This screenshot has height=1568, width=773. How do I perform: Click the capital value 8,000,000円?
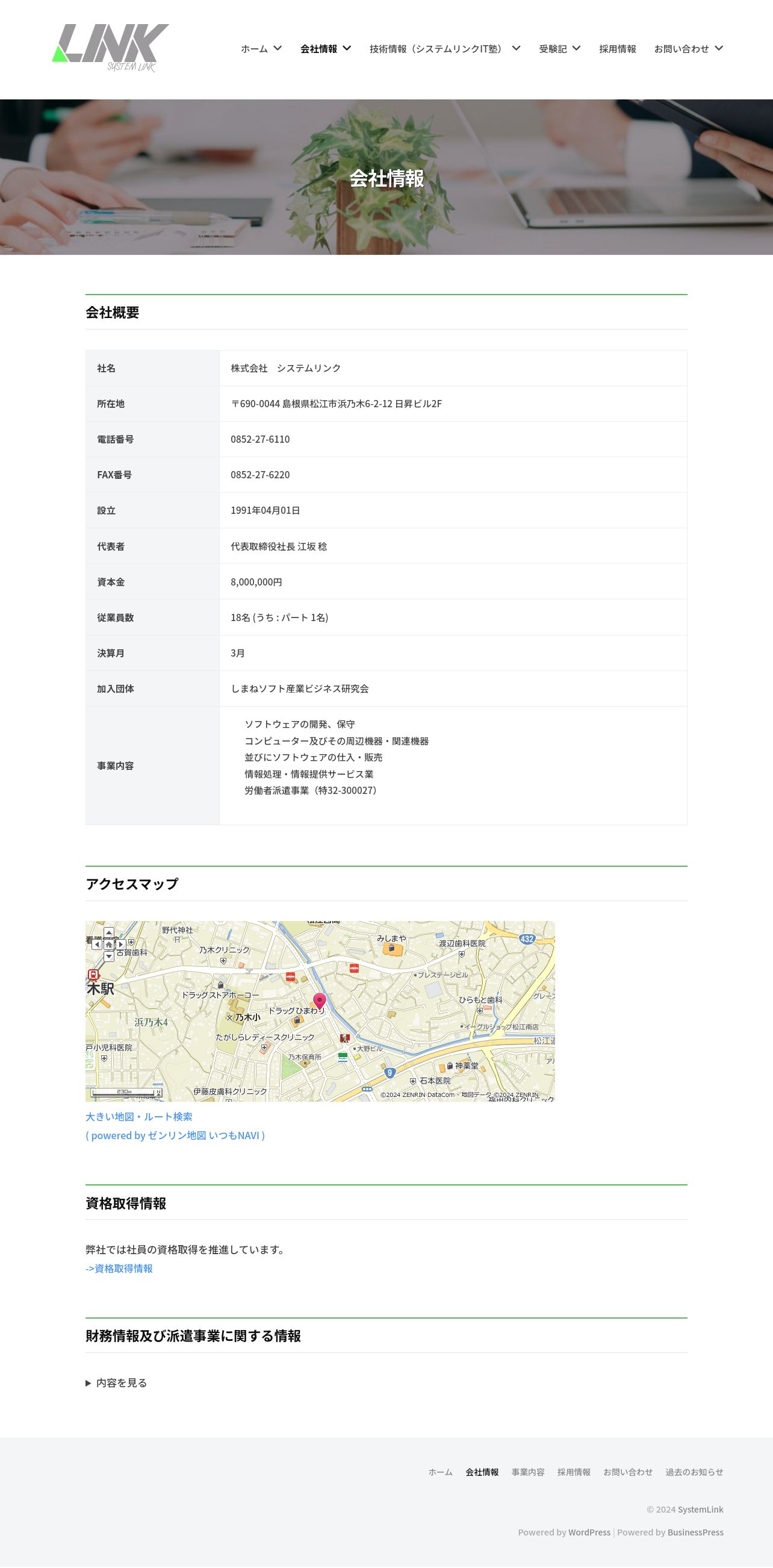click(256, 581)
